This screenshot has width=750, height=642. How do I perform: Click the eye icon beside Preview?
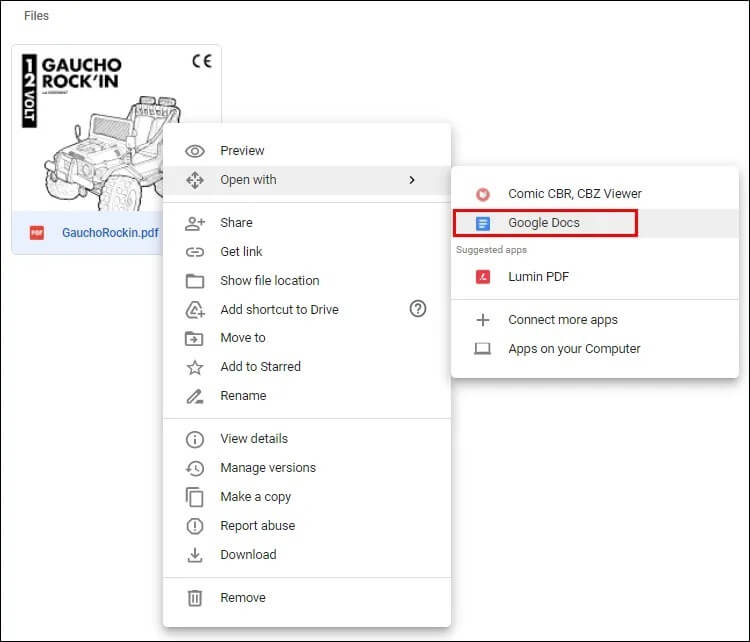(x=195, y=151)
